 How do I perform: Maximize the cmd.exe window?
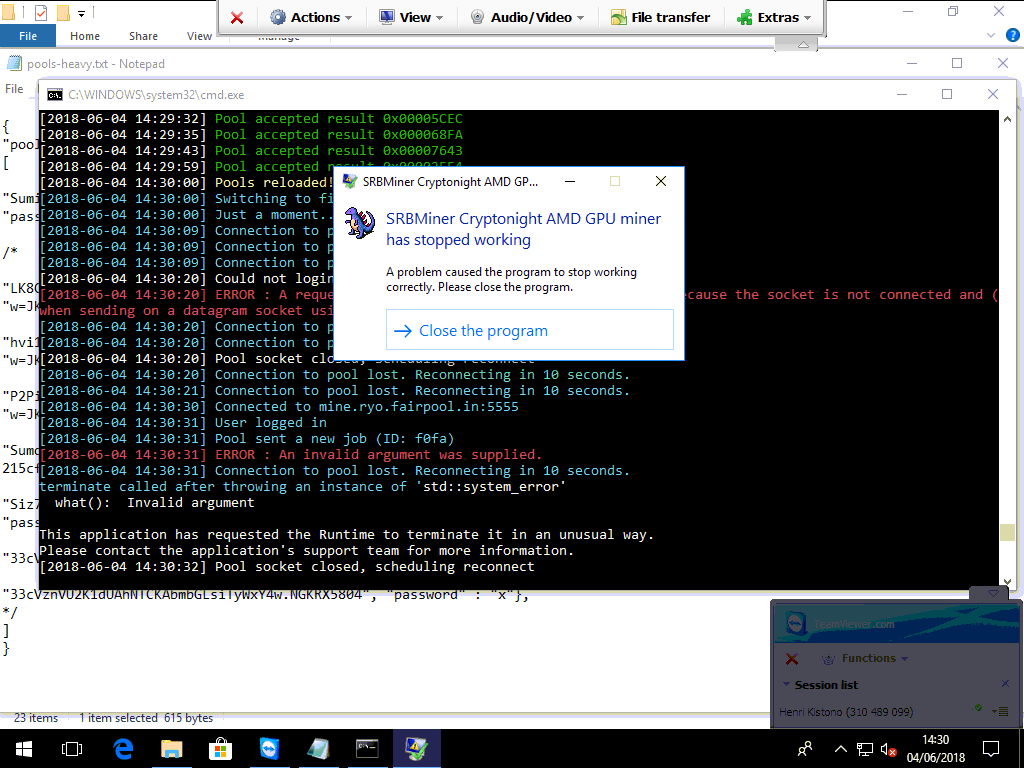tap(947, 95)
